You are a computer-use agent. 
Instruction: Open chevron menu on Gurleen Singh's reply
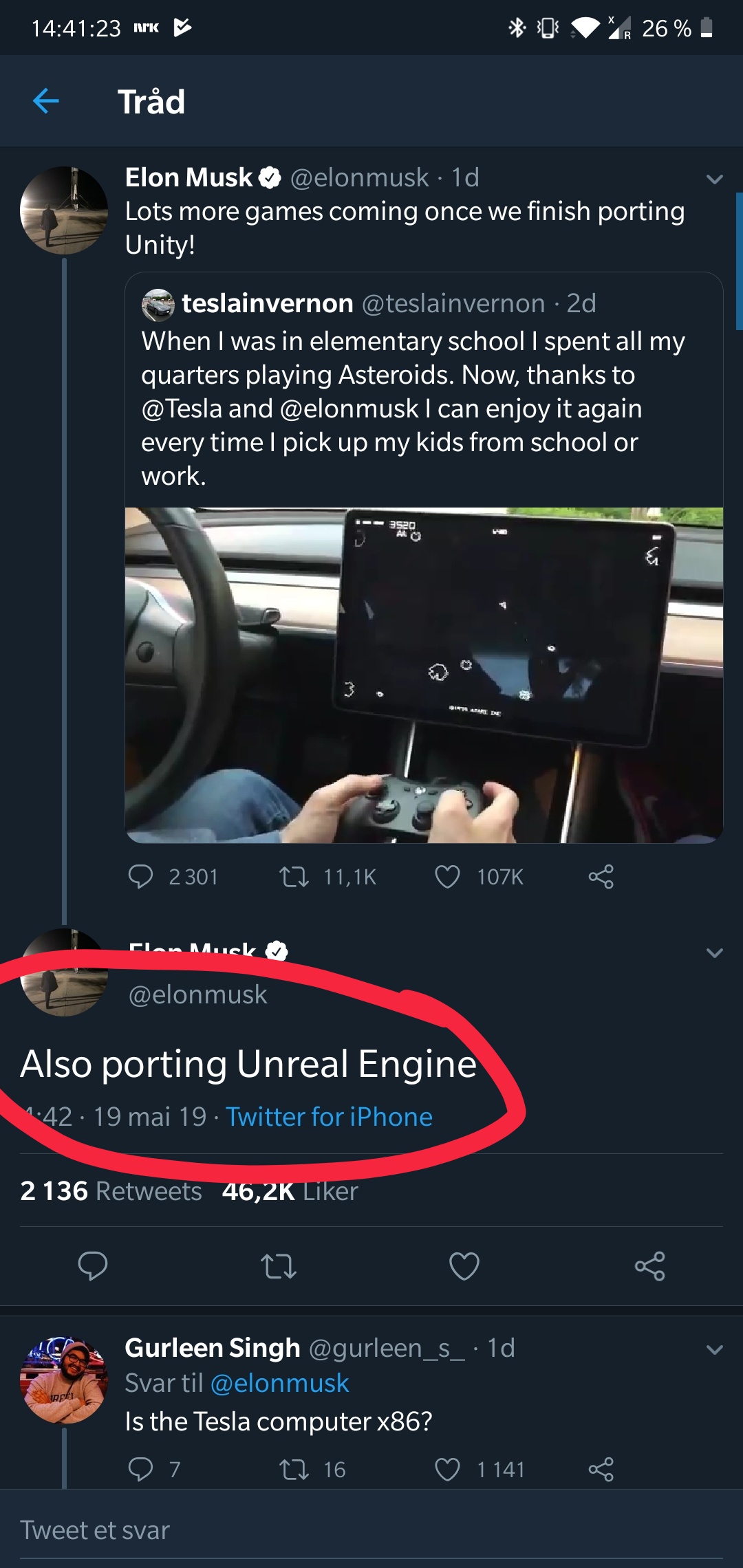pos(715,1350)
